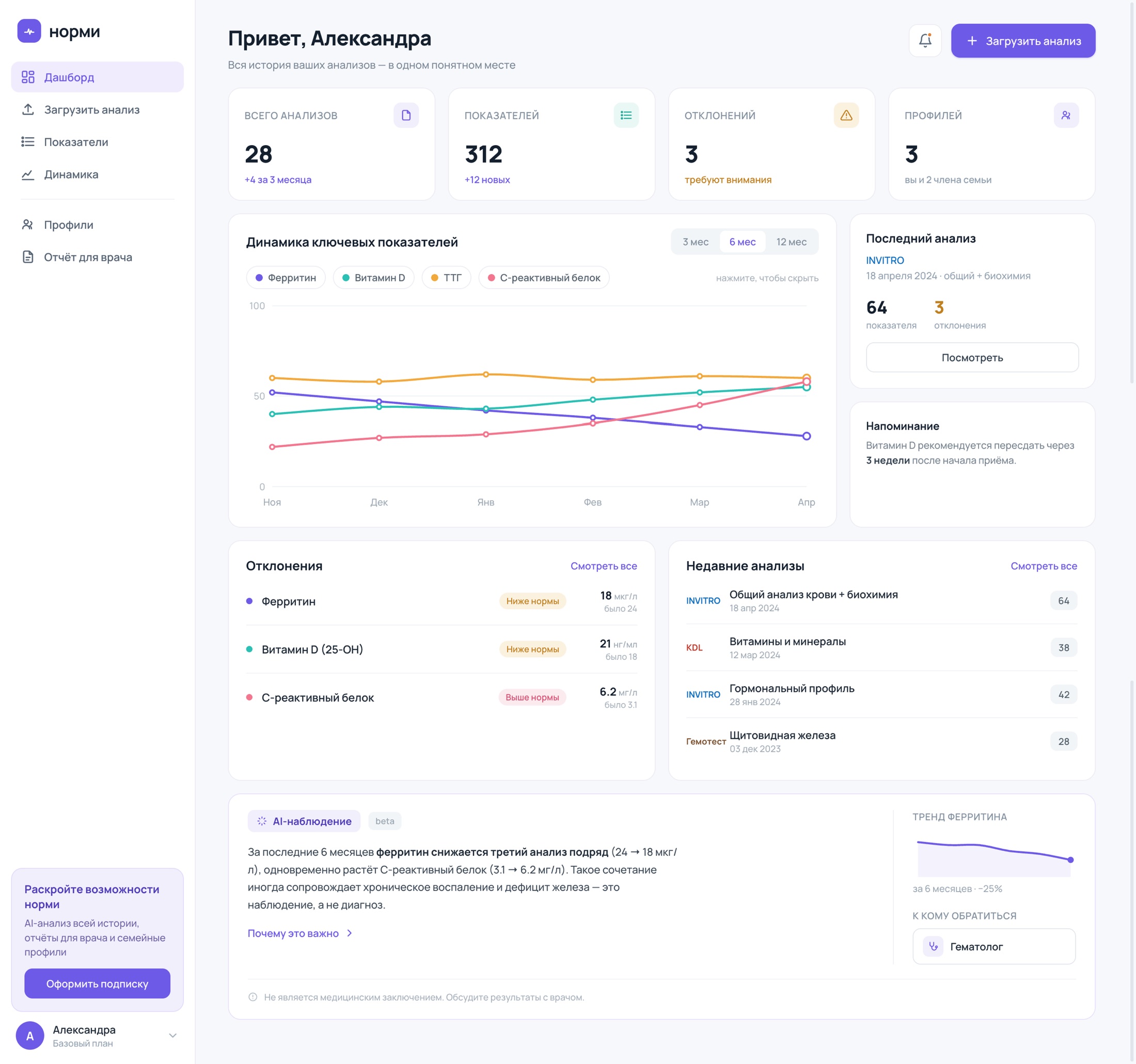This screenshot has height=1064, width=1136.
Task: Click the purple Загрузить анализ button
Action: click(1023, 41)
